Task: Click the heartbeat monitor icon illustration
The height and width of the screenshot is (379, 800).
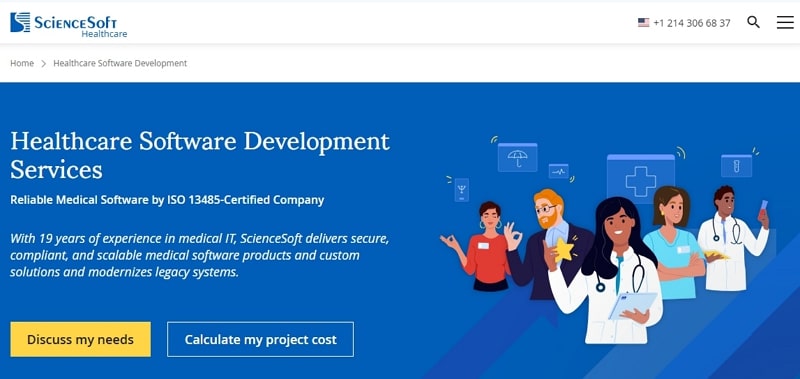Action: pyautogui.click(x=559, y=171)
